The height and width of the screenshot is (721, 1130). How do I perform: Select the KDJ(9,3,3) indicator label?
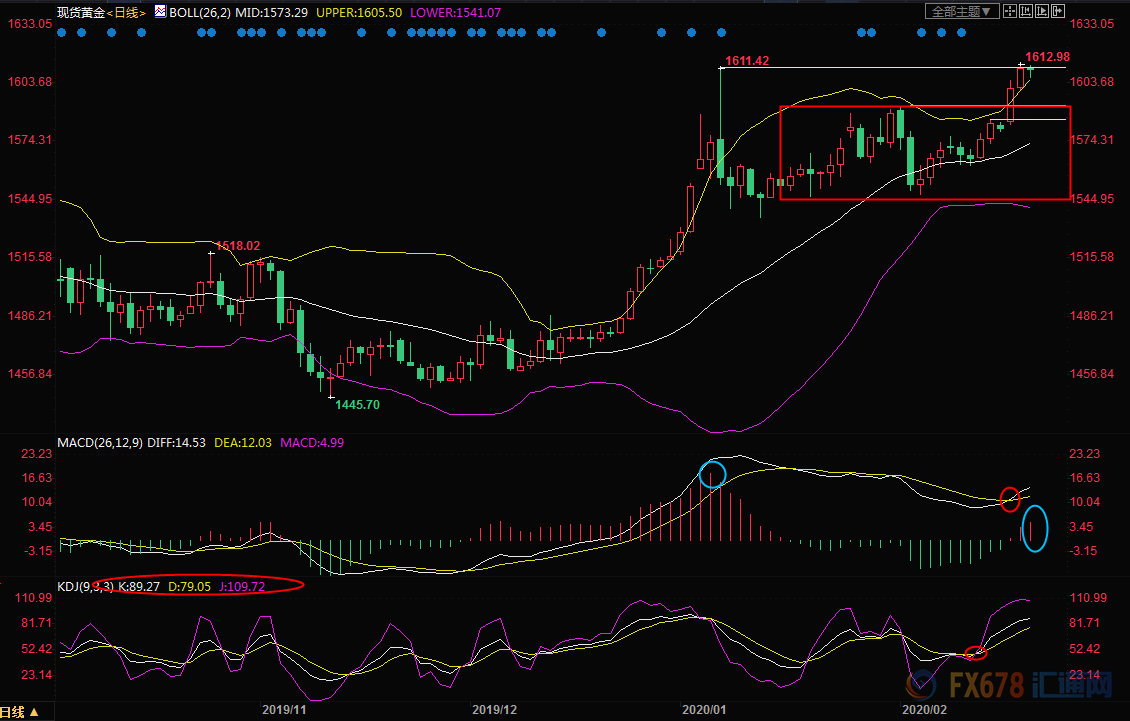pyautogui.click(x=86, y=585)
